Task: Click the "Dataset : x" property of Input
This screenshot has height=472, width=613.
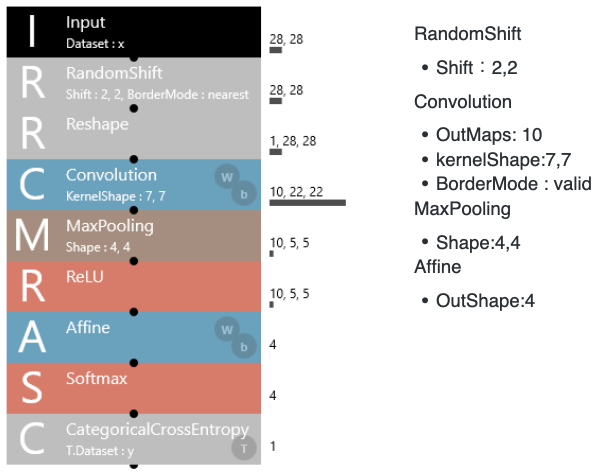Action: (x=95, y=43)
